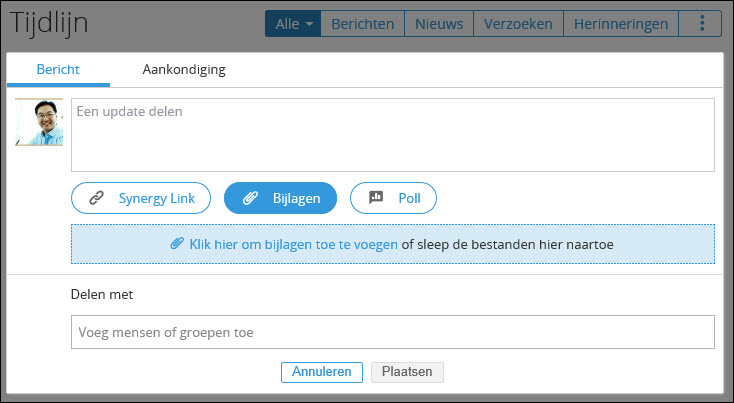Filter timeline by Nieuws
Image resolution: width=734 pixels, height=403 pixels.
click(439, 23)
